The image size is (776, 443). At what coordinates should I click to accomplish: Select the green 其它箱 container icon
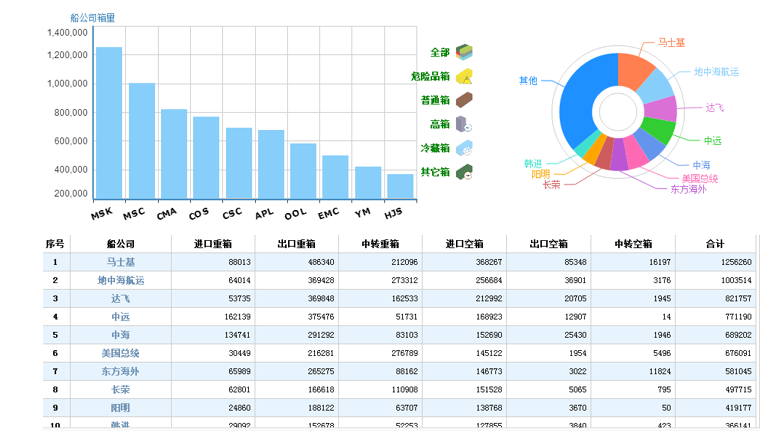coord(464,173)
